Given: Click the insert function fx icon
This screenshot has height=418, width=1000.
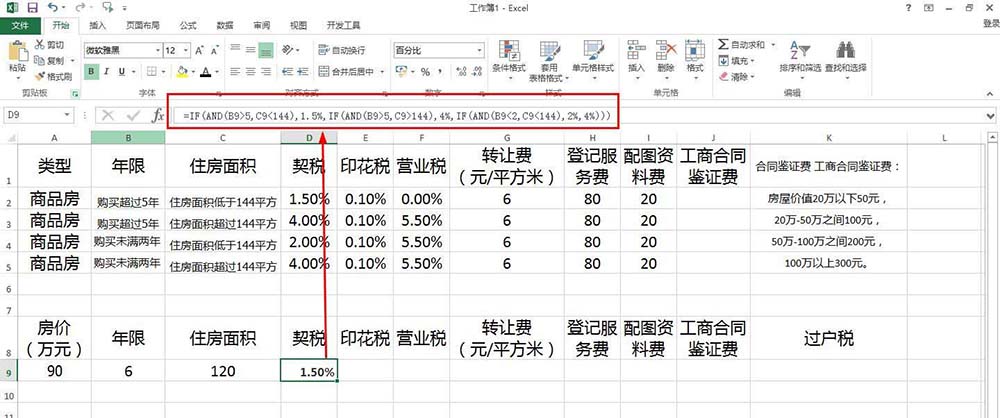Looking at the screenshot, I should 158,115.
